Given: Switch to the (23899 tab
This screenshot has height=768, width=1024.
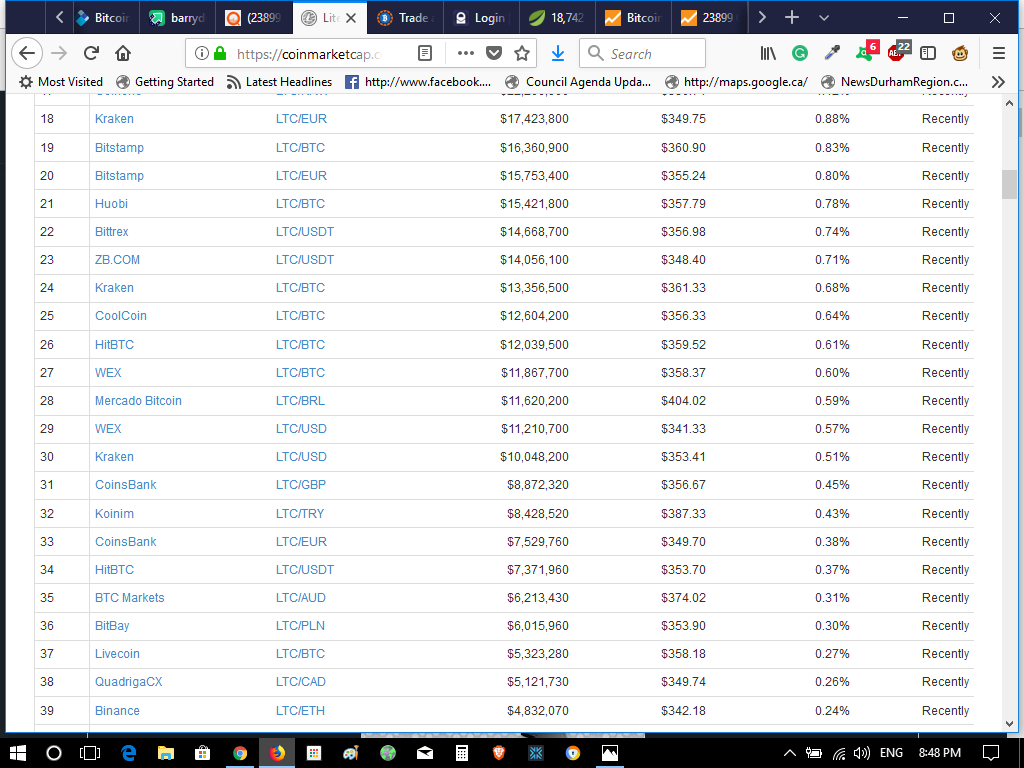Looking at the screenshot, I should coord(253,18).
